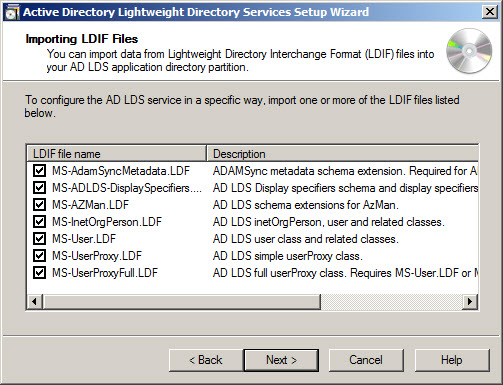Image resolution: width=503 pixels, height=385 pixels.
Task: Click the left scroll arrow of the list
Action: point(35,302)
